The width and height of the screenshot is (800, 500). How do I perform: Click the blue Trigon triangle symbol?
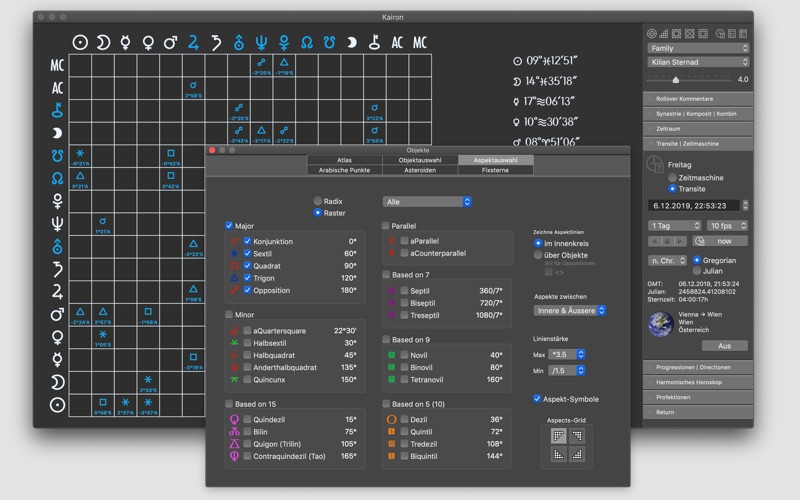coord(234,278)
